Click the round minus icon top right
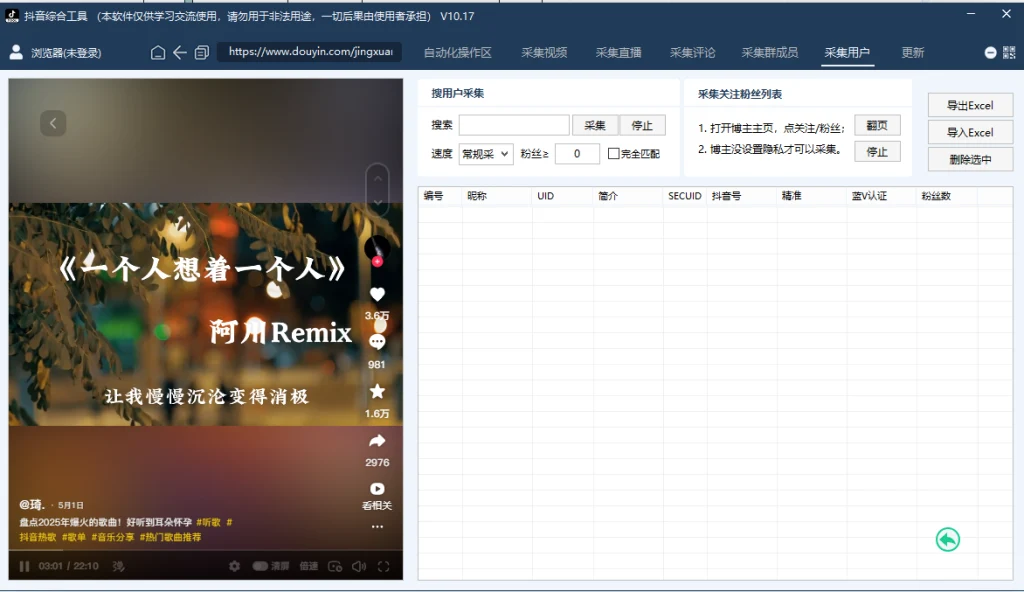 [990, 52]
